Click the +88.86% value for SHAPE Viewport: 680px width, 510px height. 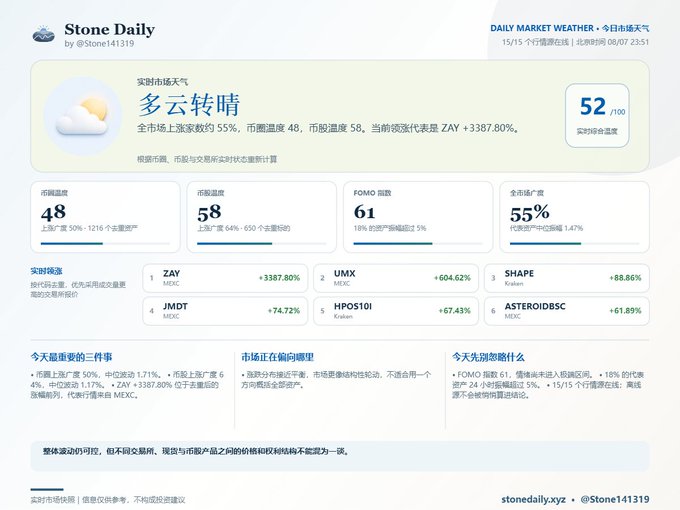coord(625,278)
